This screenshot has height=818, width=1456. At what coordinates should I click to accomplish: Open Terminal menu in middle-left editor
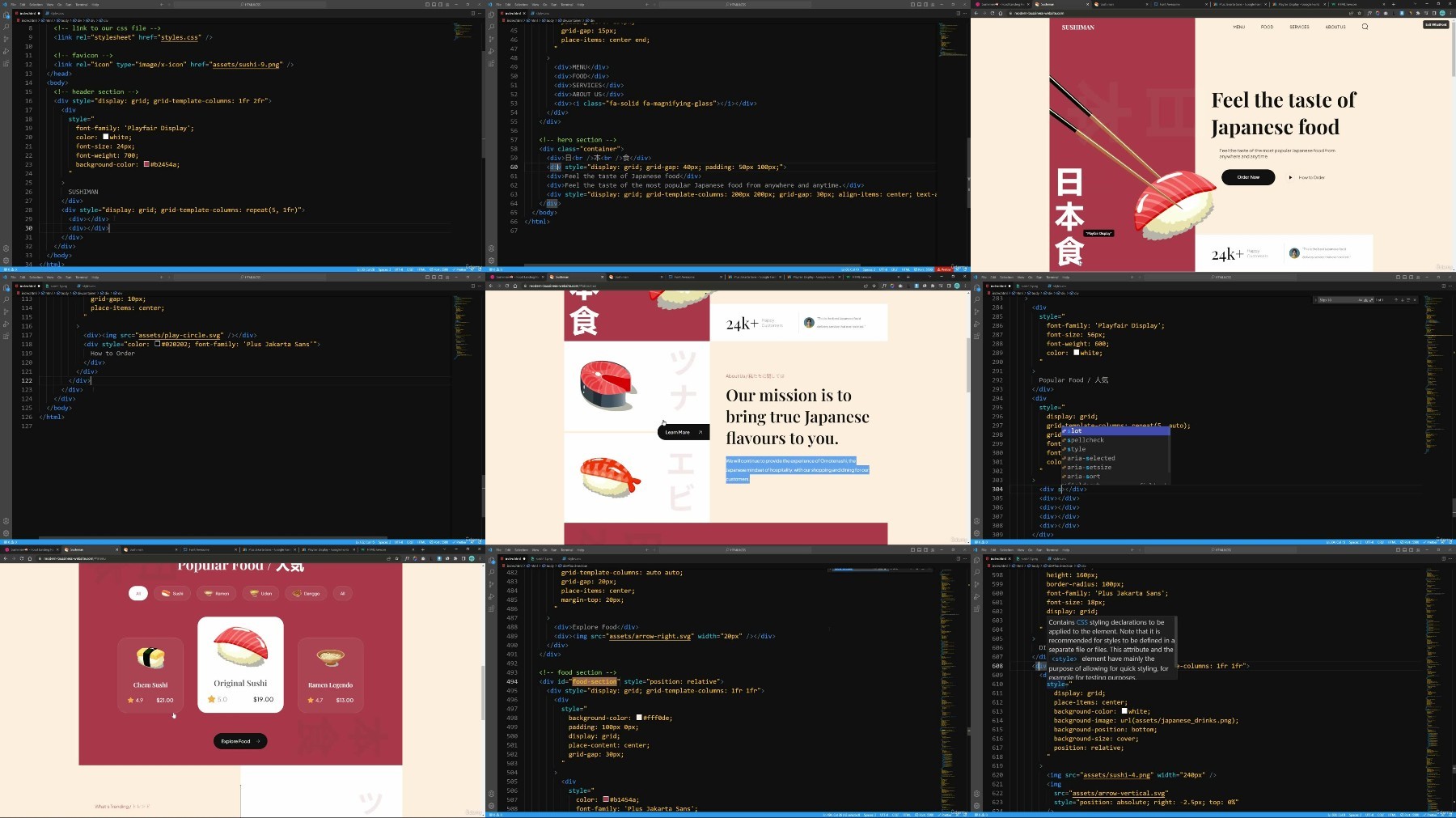tap(82, 277)
